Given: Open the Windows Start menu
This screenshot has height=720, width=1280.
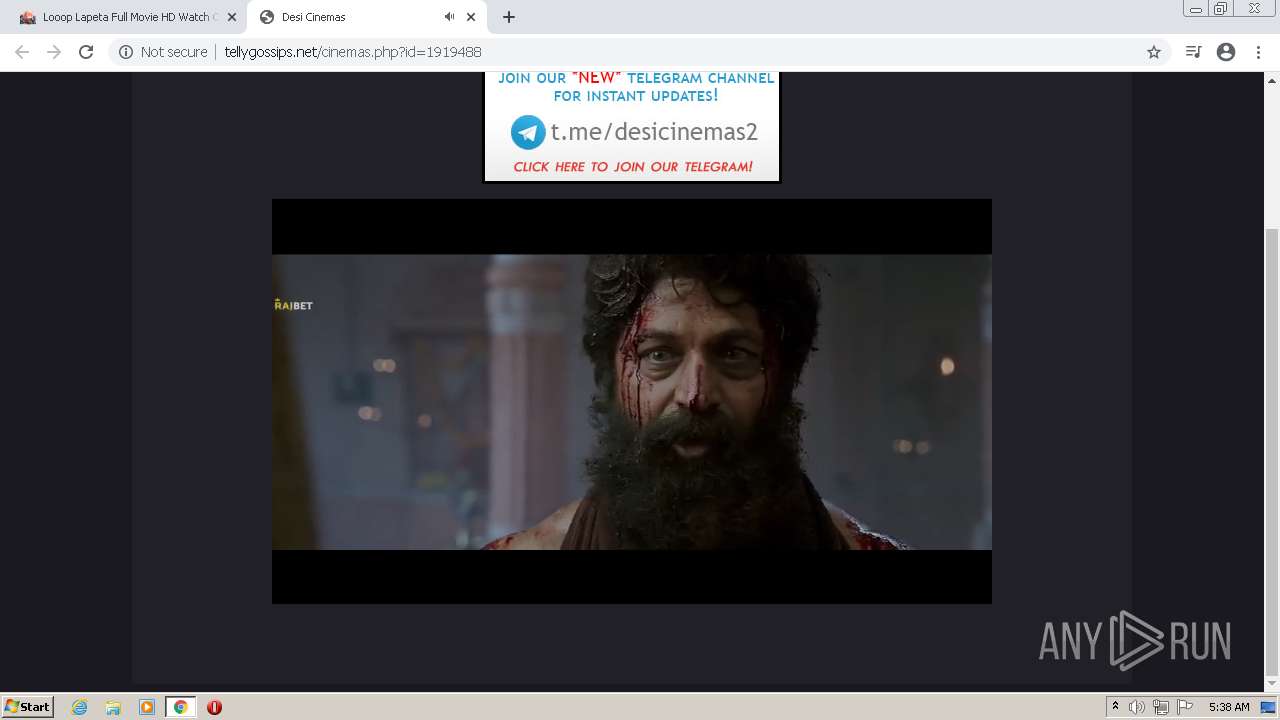Looking at the screenshot, I should coord(27,706).
